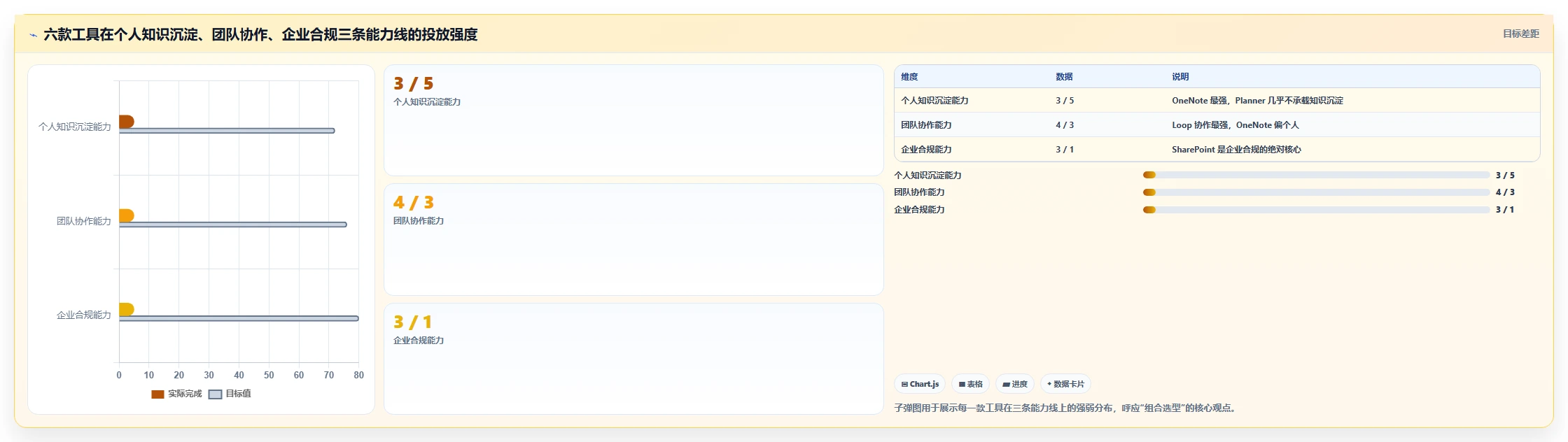This screenshot has width=1568, height=442.
Task: Toggle the 实际完成 series in the chart legend
Action: click(x=176, y=394)
